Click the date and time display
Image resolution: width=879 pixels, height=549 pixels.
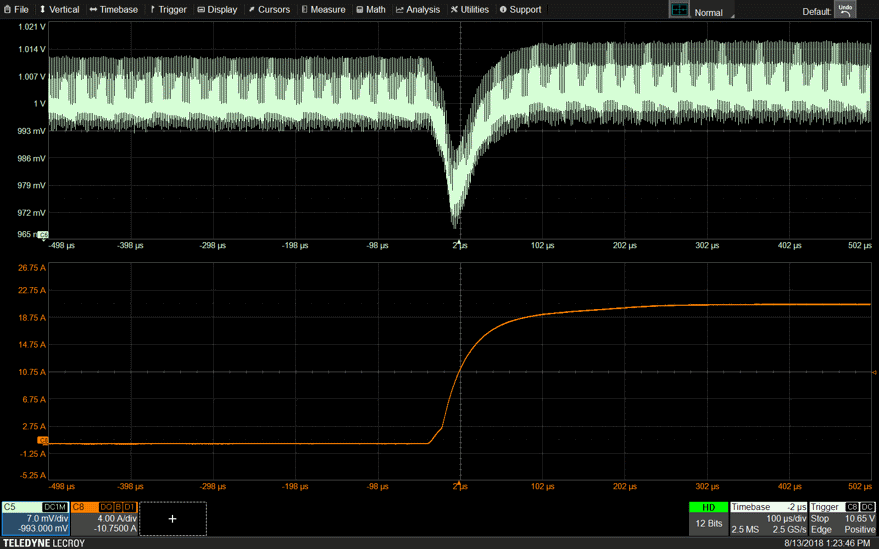(827, 543)
